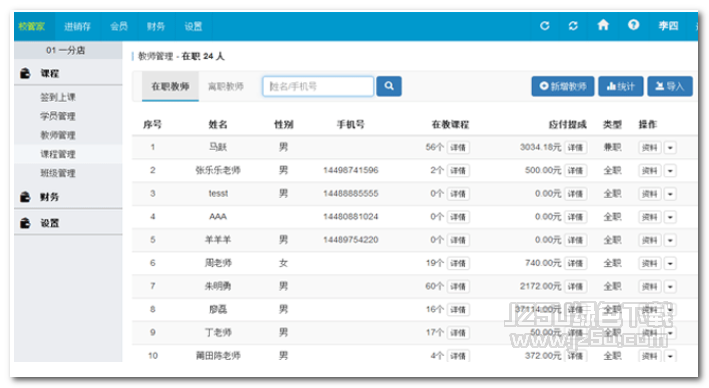709x388 pixels.
Task: Focus the 姓名/手机号 search field
Action: [318, 86]
